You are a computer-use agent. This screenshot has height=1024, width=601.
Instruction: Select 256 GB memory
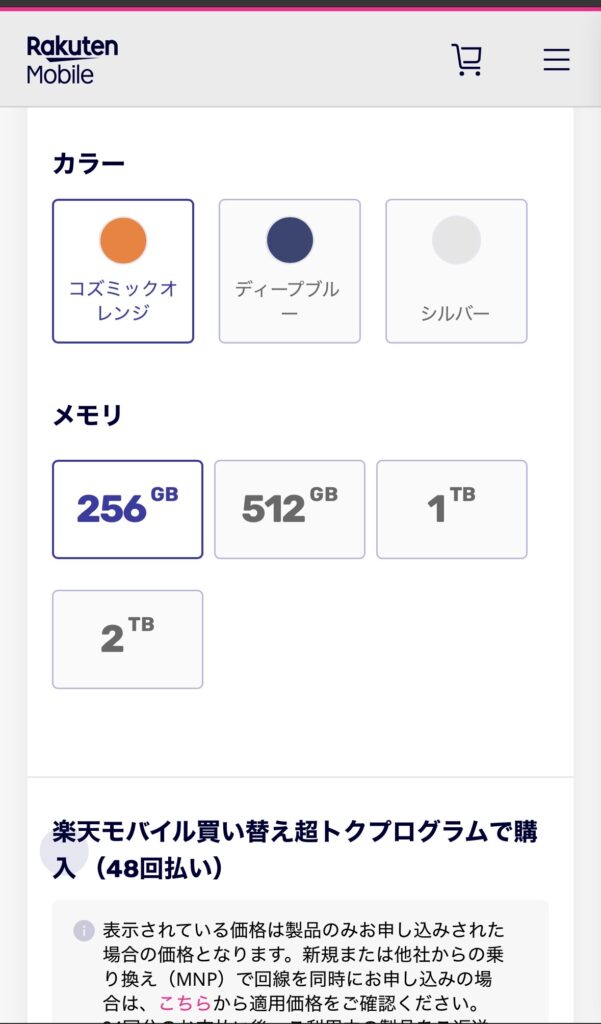(127, 509)
